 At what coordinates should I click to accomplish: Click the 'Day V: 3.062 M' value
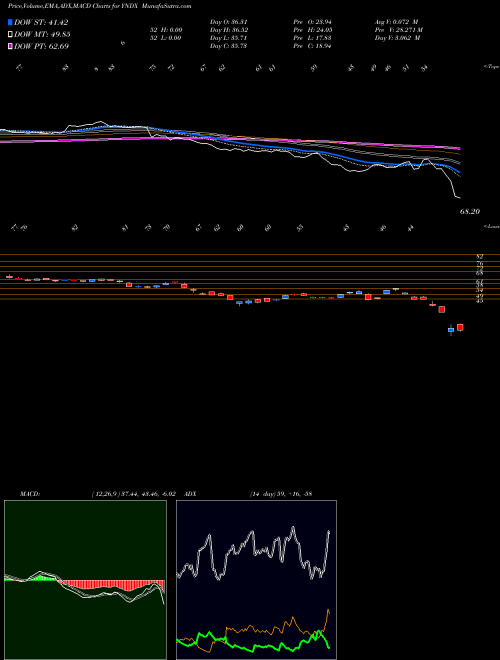point(397,38)
